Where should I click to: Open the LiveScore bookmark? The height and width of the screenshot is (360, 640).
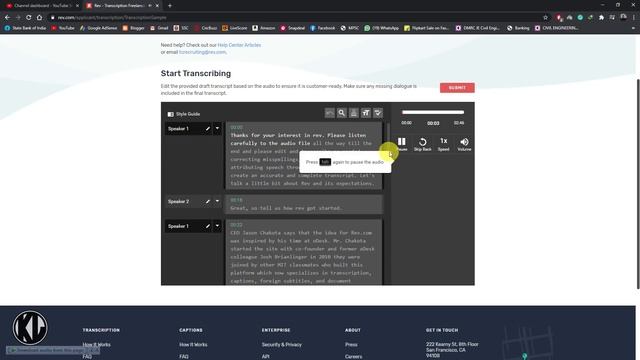pyautogui.click(x=235, y=28)
